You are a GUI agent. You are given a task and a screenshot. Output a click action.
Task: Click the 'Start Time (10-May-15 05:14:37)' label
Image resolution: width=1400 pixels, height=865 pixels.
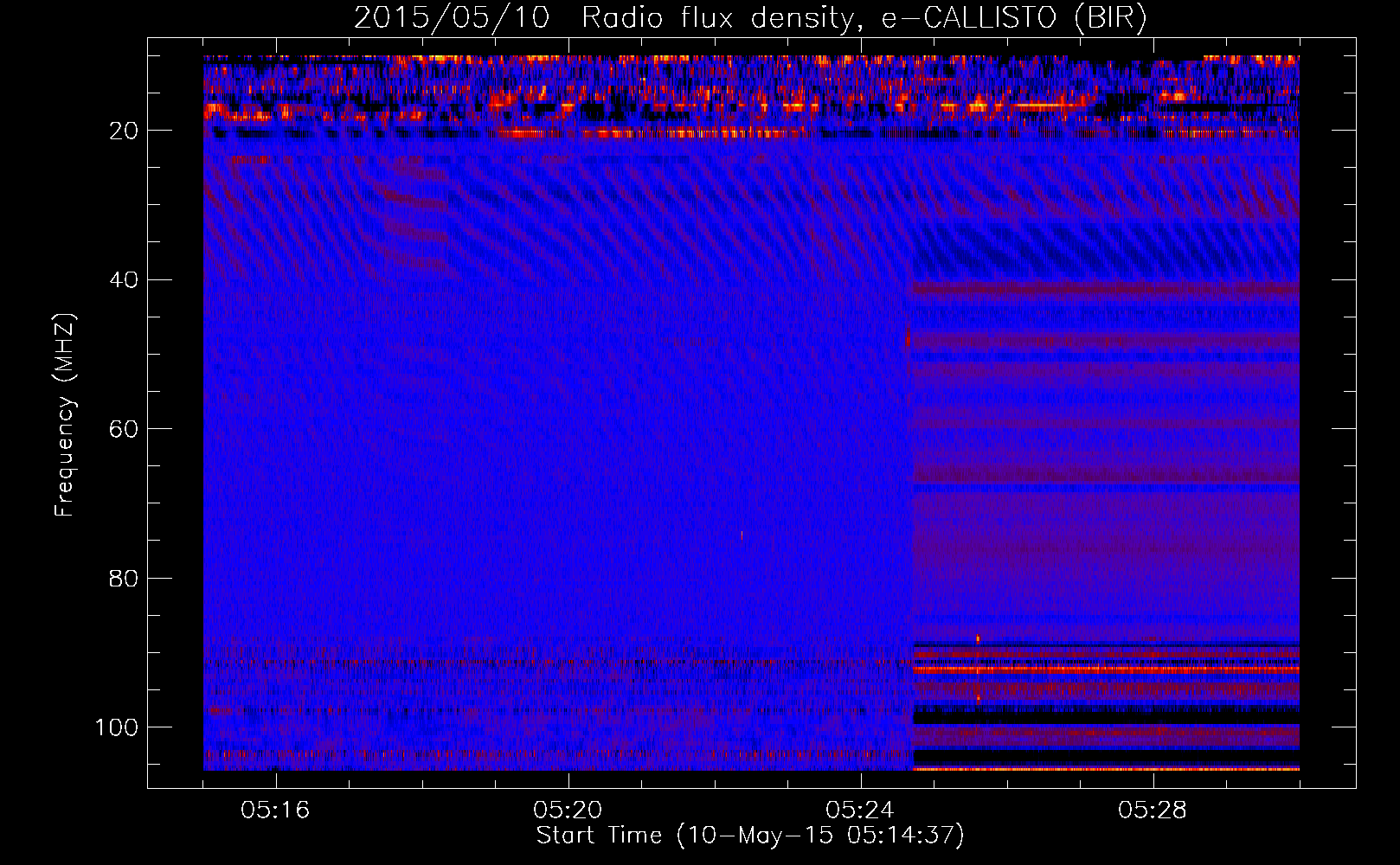coord(750,836)
